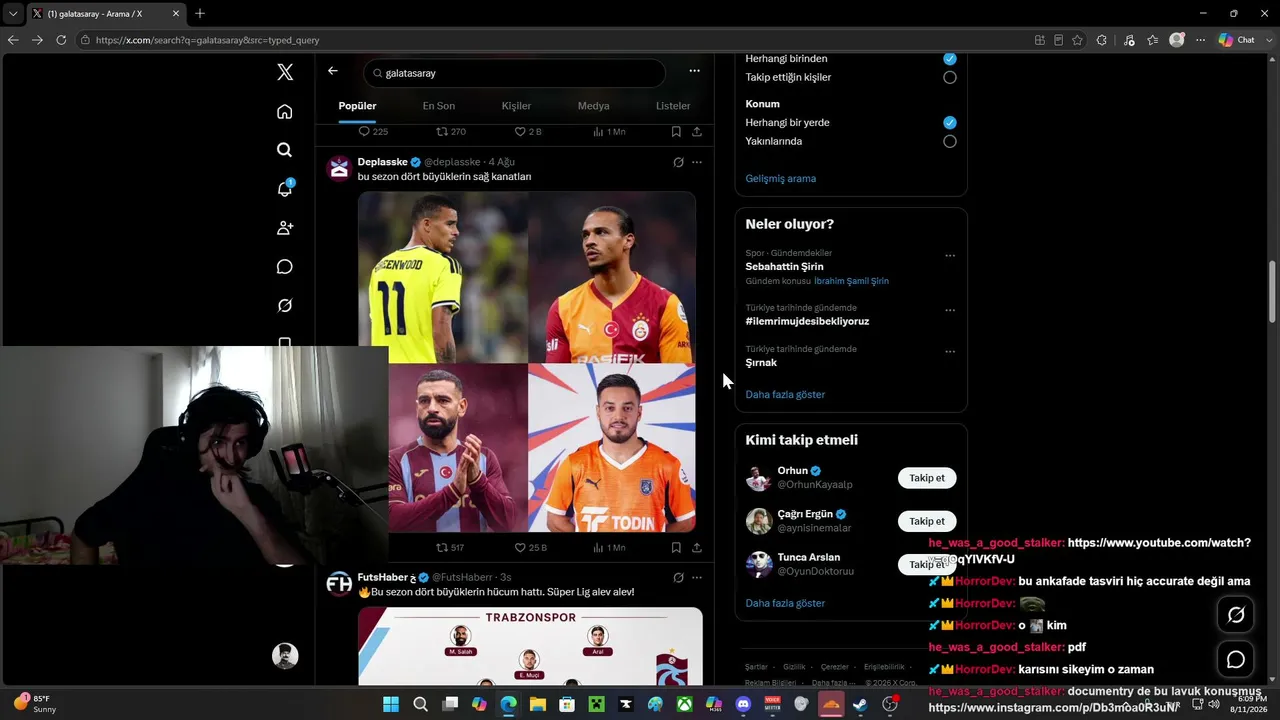The height and width of the screenshot is (720, 1280).
Task: Open the İbrahim Şamil Şirin topic link
Action: [x=851, y=282]
